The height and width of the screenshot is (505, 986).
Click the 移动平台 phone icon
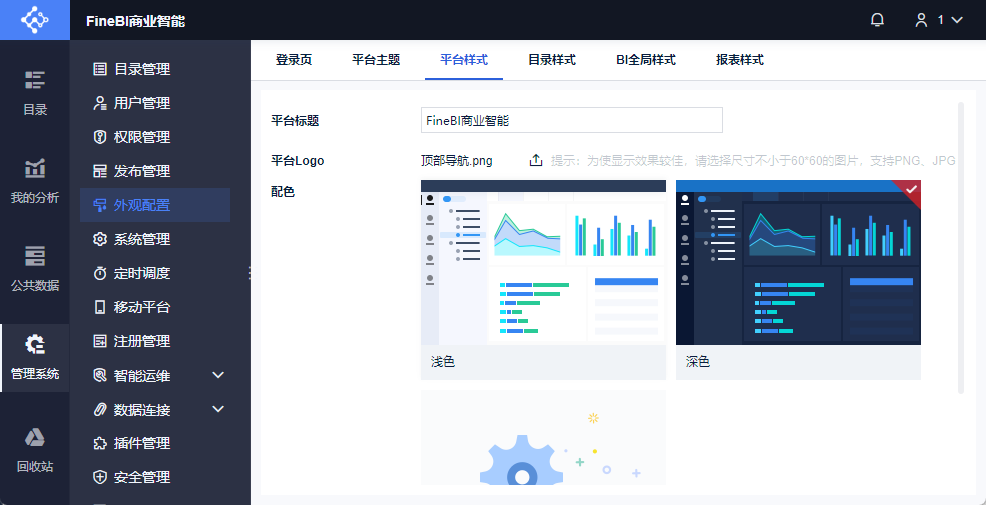(100, 307)
